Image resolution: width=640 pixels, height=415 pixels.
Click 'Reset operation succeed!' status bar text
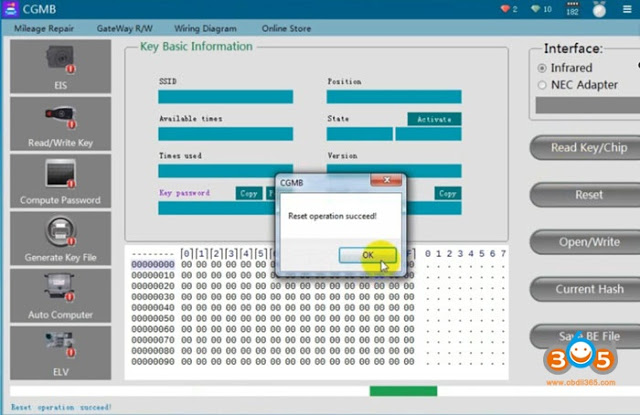[x=61, y=407]
